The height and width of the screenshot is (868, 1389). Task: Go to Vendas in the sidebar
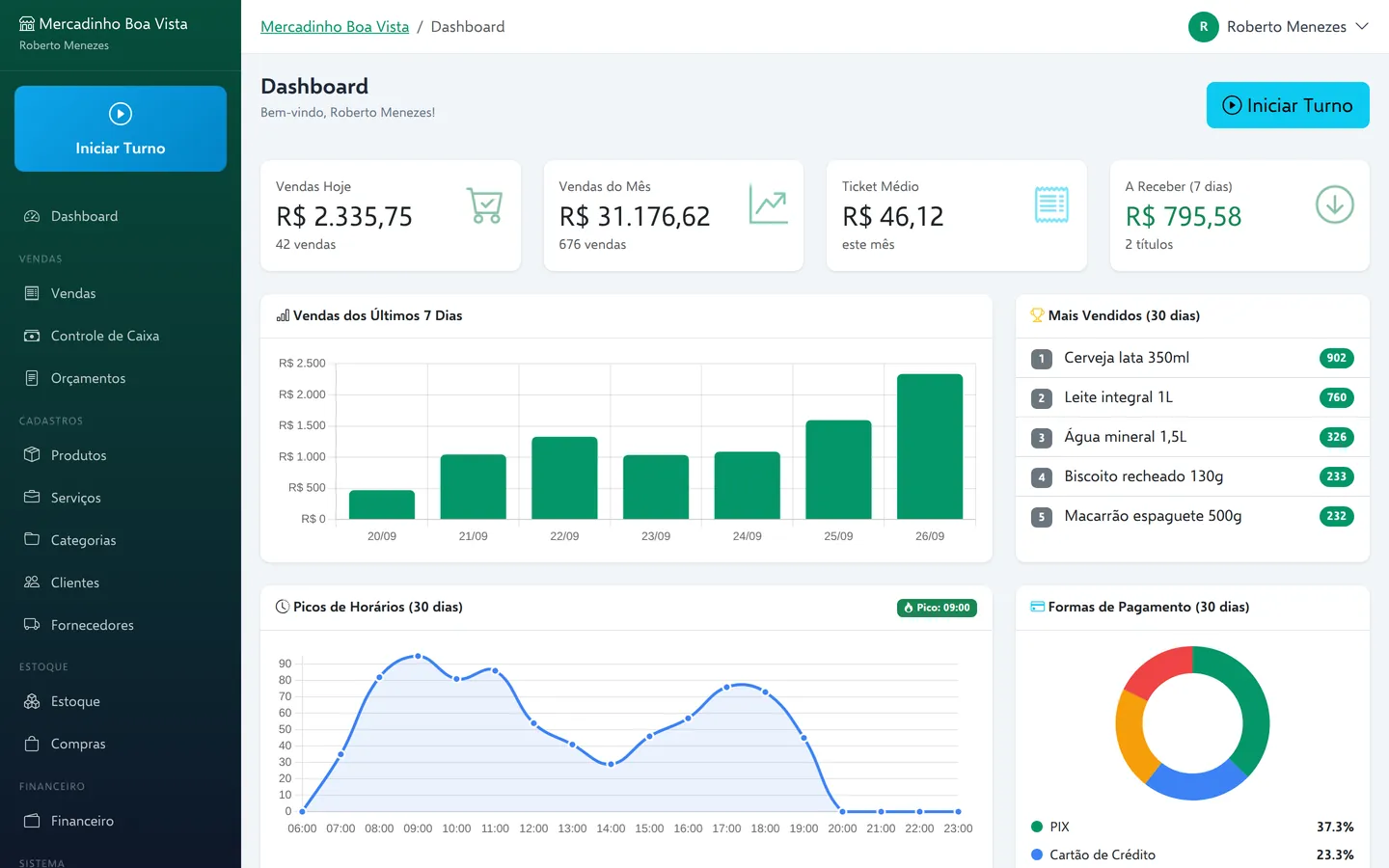121,293
